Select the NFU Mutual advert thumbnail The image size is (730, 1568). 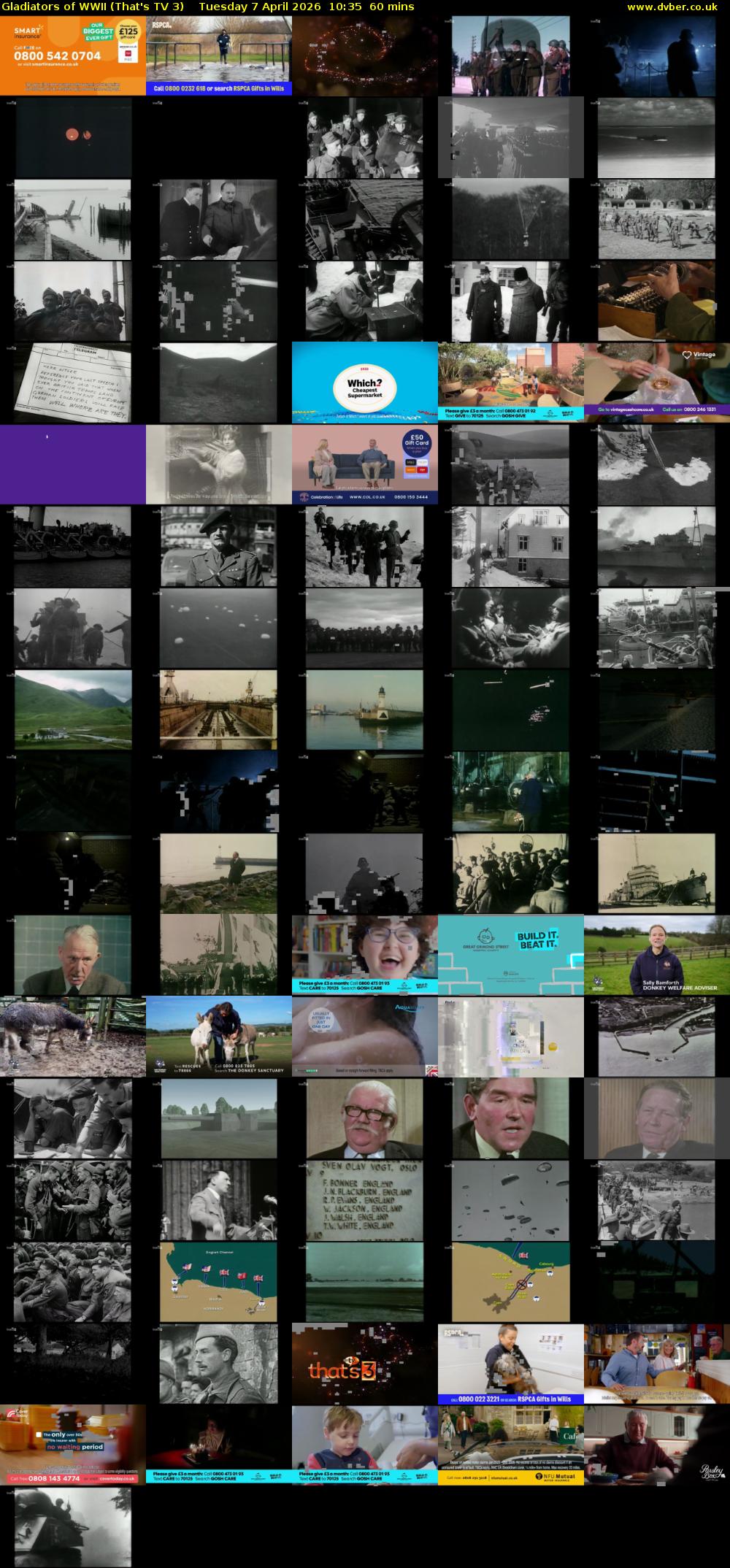pyautogui.click(x=511, y=1445)
